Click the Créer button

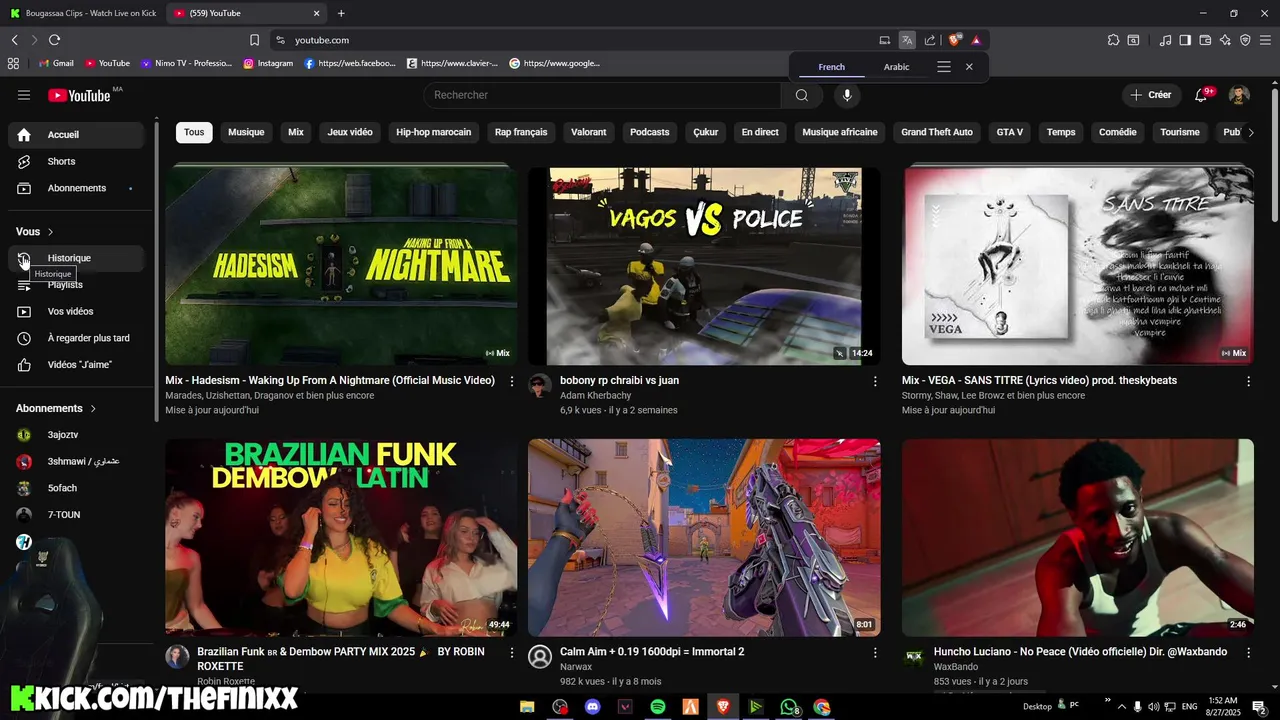click(1150, 95)
